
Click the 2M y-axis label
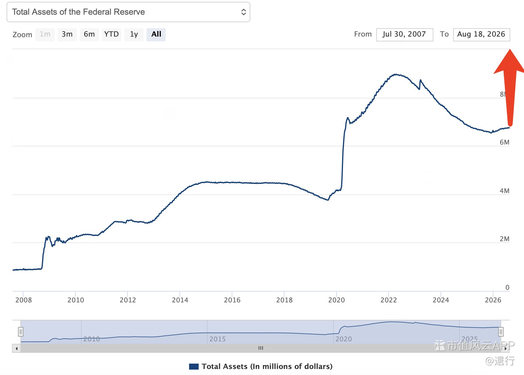tap(504, 239)
